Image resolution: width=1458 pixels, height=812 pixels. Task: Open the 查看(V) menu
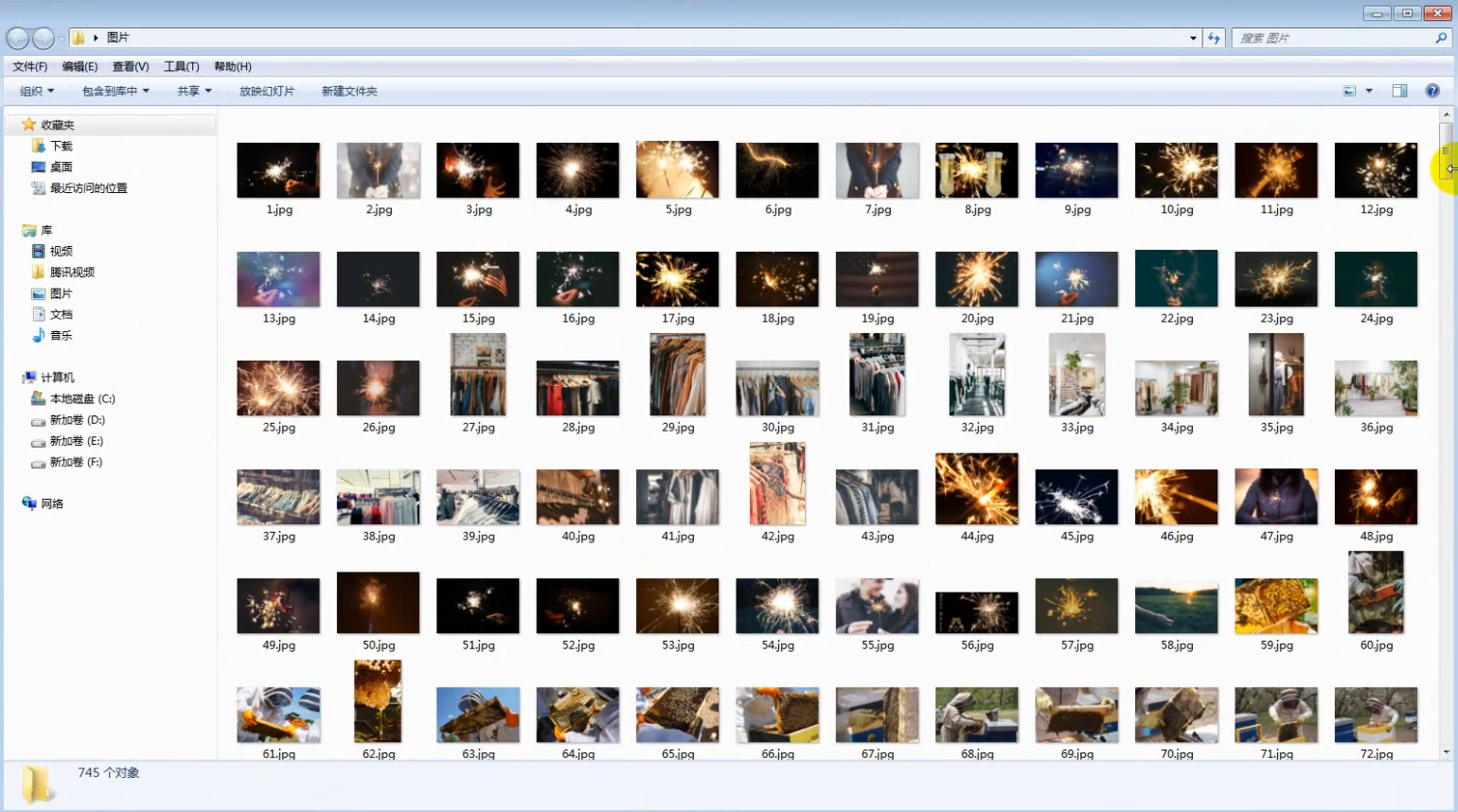click(131, 66)
